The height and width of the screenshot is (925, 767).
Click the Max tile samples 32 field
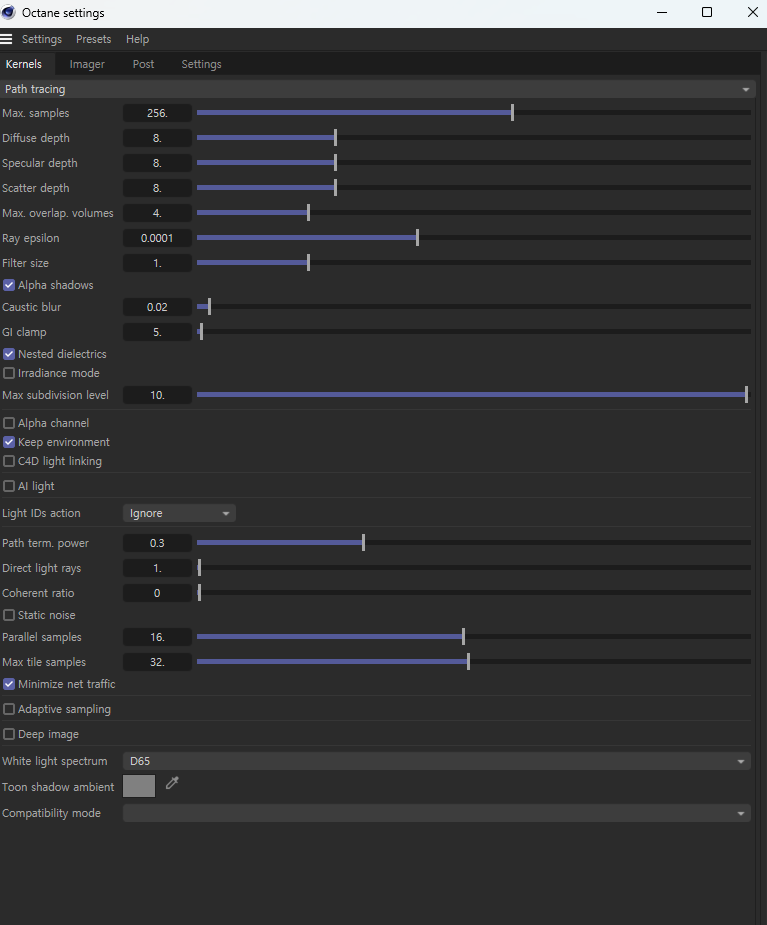(x=157, y=662)
